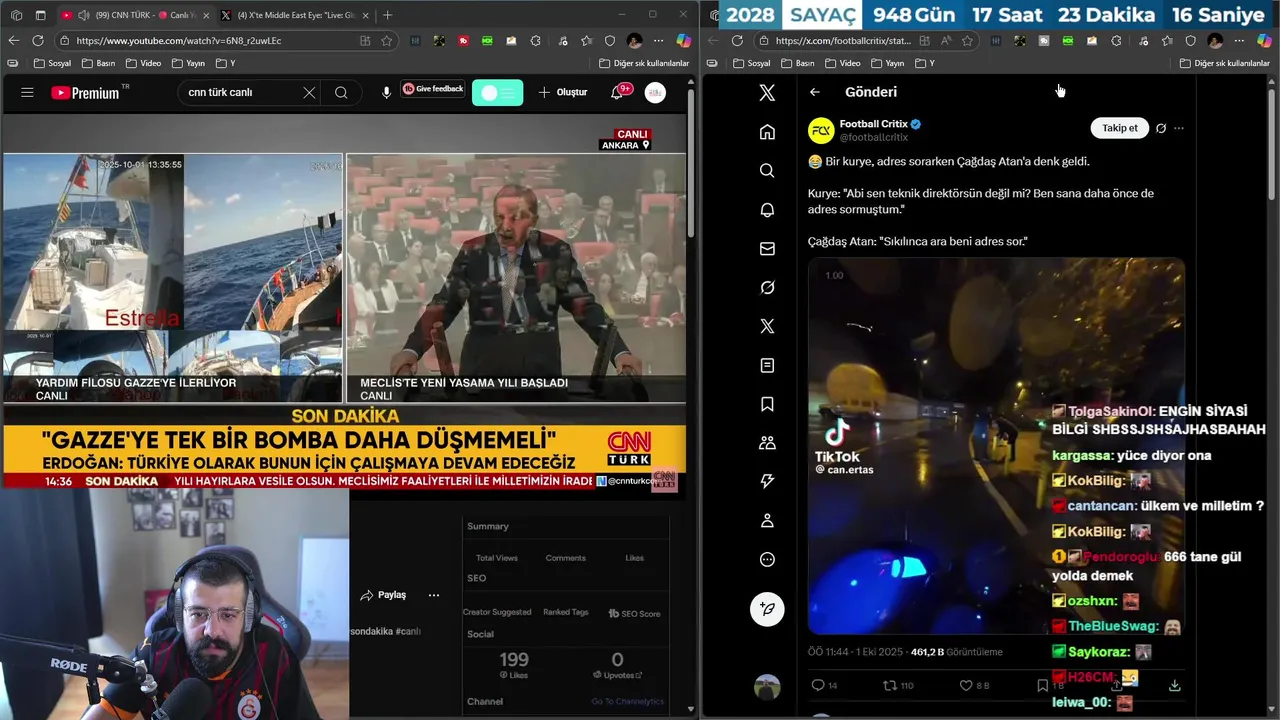Open post options ellipsis on X
1280x720 pixels.
pos(1179,128)
